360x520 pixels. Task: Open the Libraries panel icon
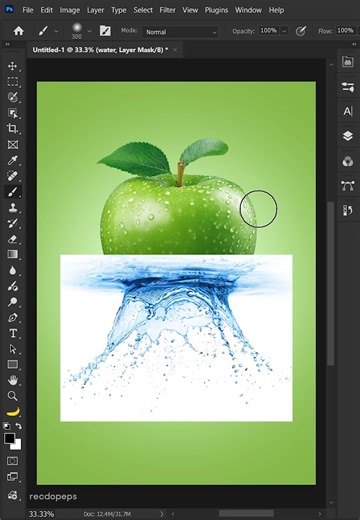348,62
